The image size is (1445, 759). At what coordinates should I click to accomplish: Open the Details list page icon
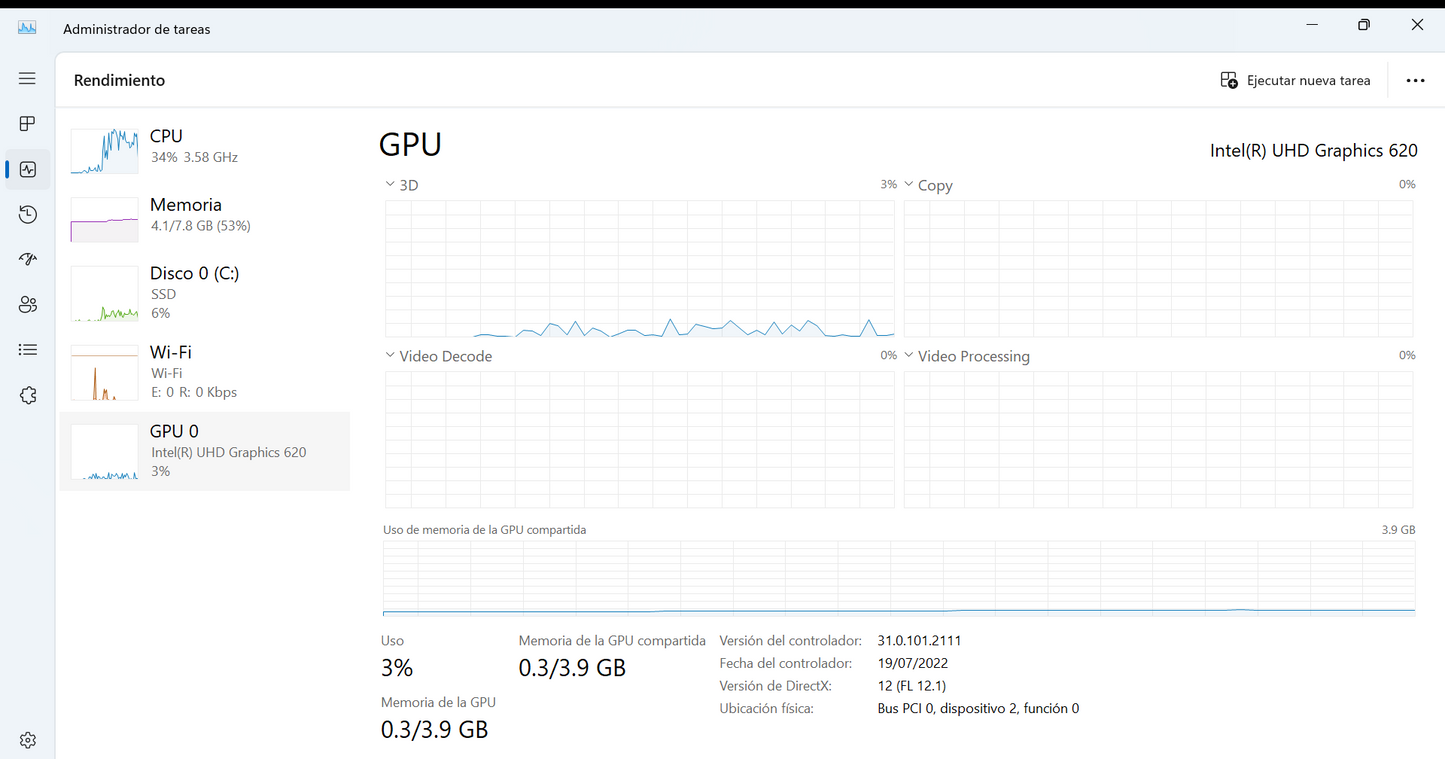[27, 350]
